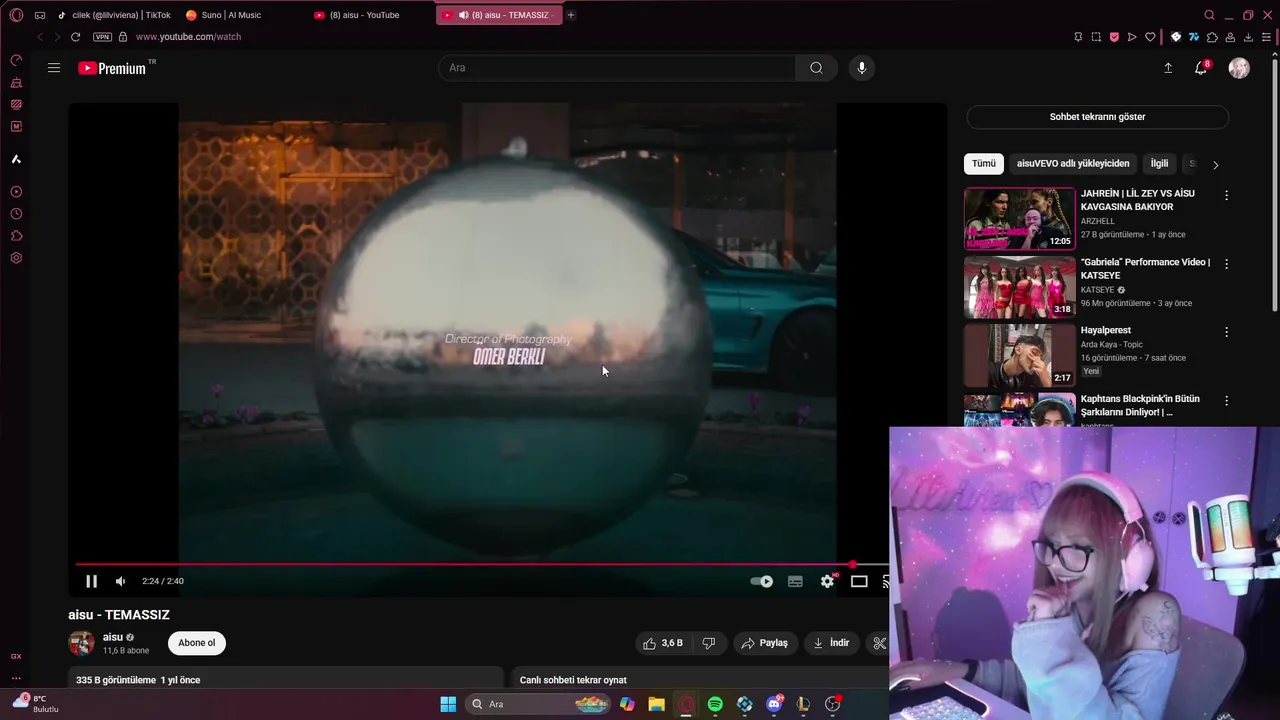Open YouTube hamburger guide menu
The width and height of the screenshot is (1280, 720).
click(x=54, y=68)
